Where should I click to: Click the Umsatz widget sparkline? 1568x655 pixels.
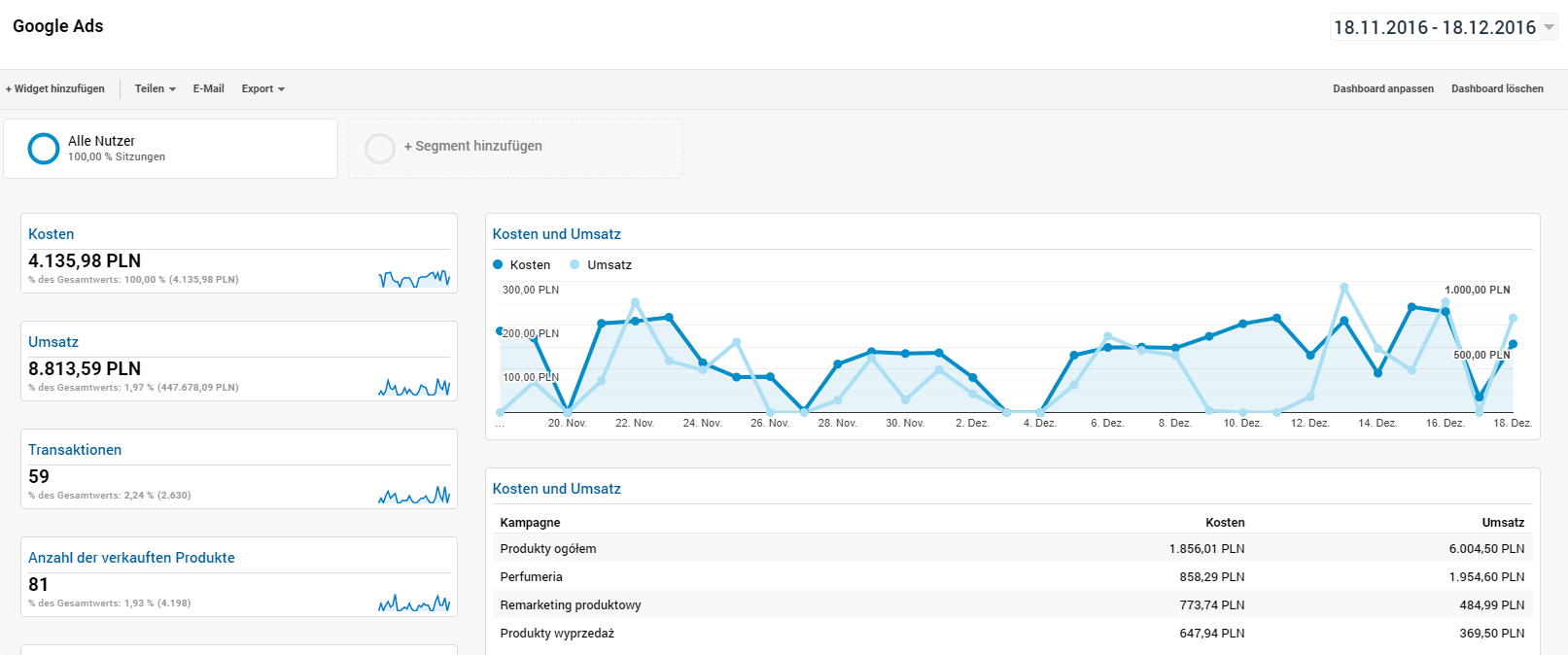[414, 387]
